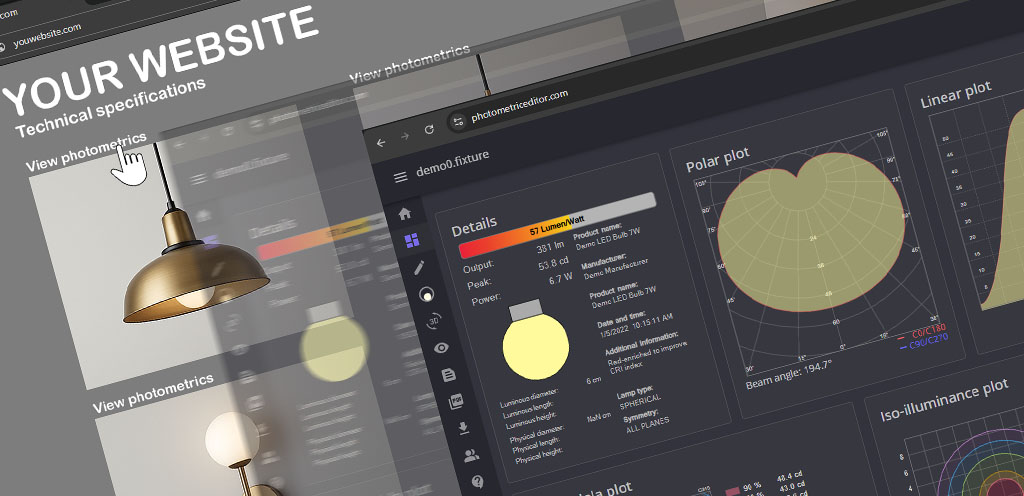Focus the photometriceditor.com address field

pos(519,104)
